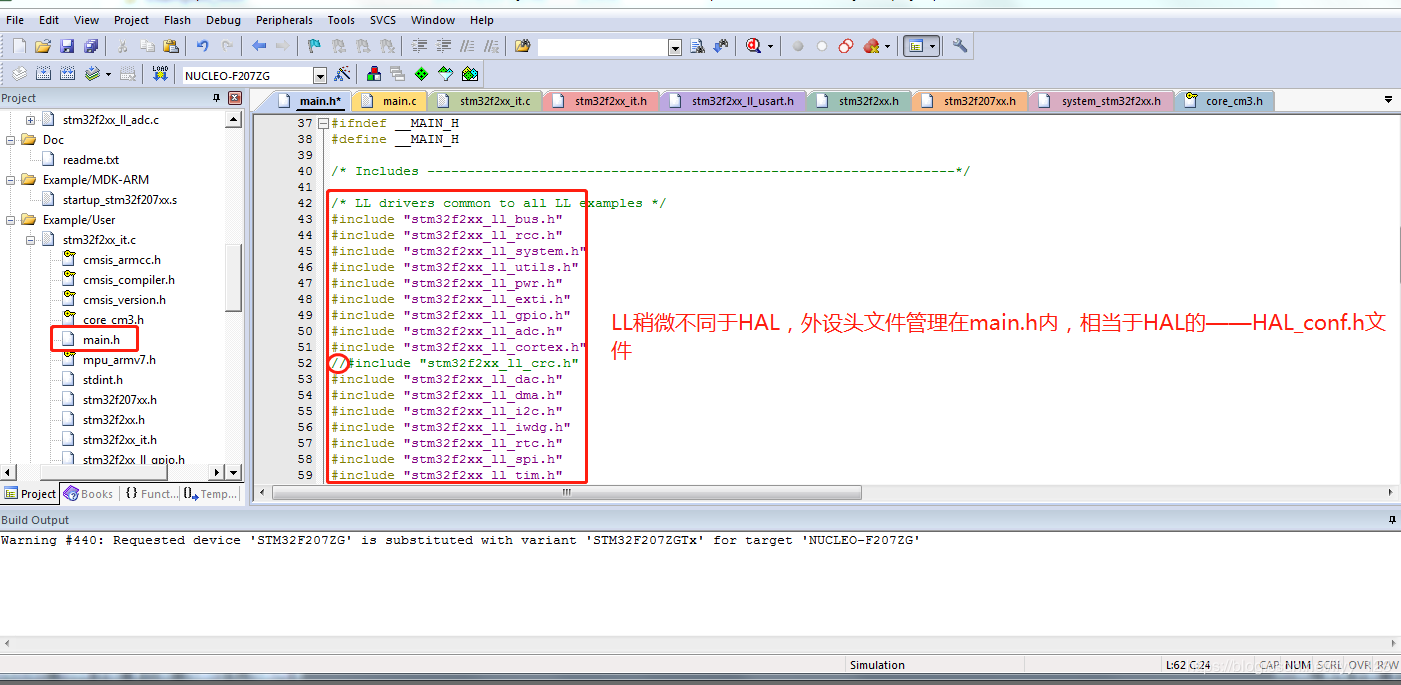Select readme.txt in the project tree
The width and height of the screenshot is (1401, 685).
coord(91,160)
